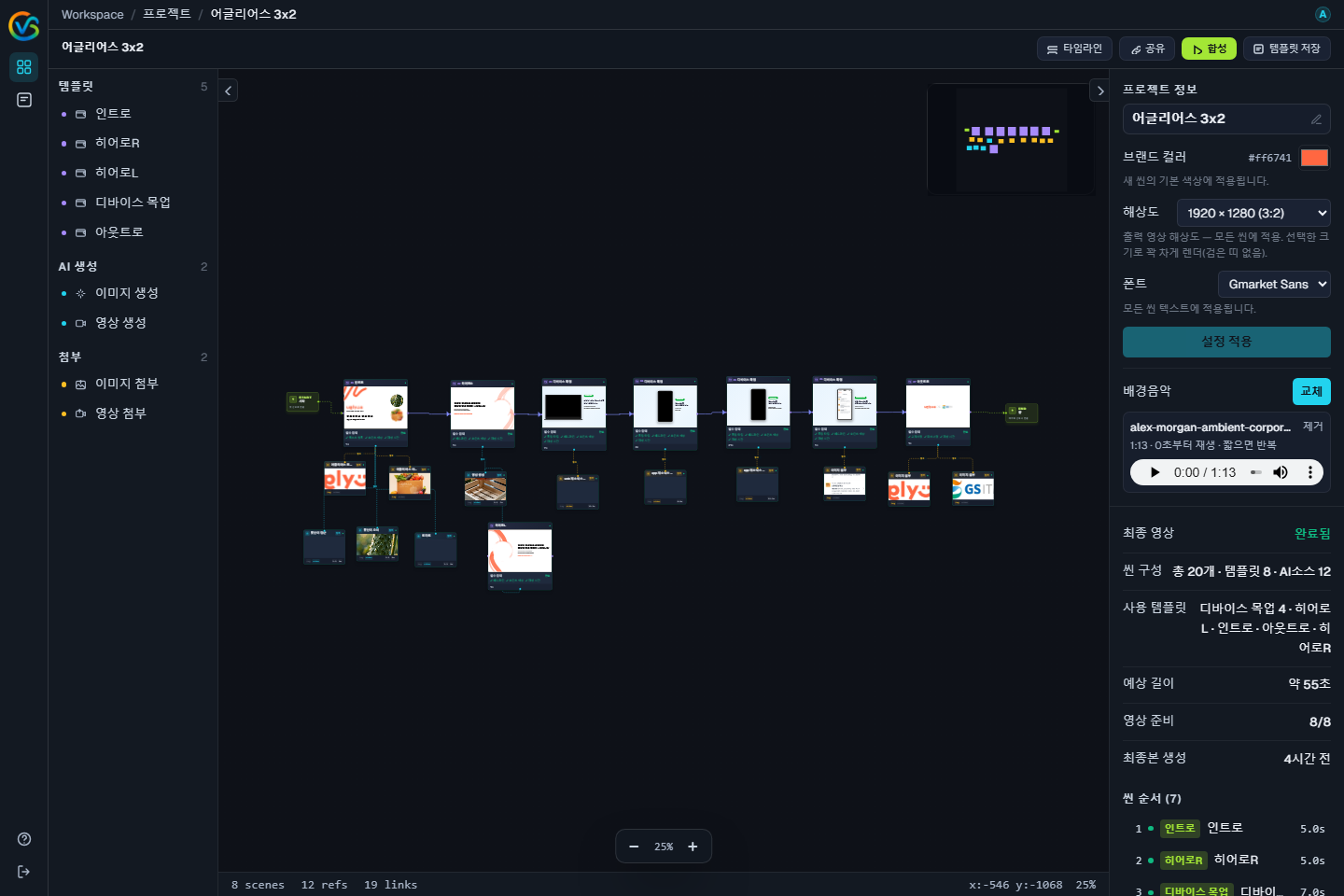Click the 합성 render button
The image size is (1344, 896).
point(1209,49)
